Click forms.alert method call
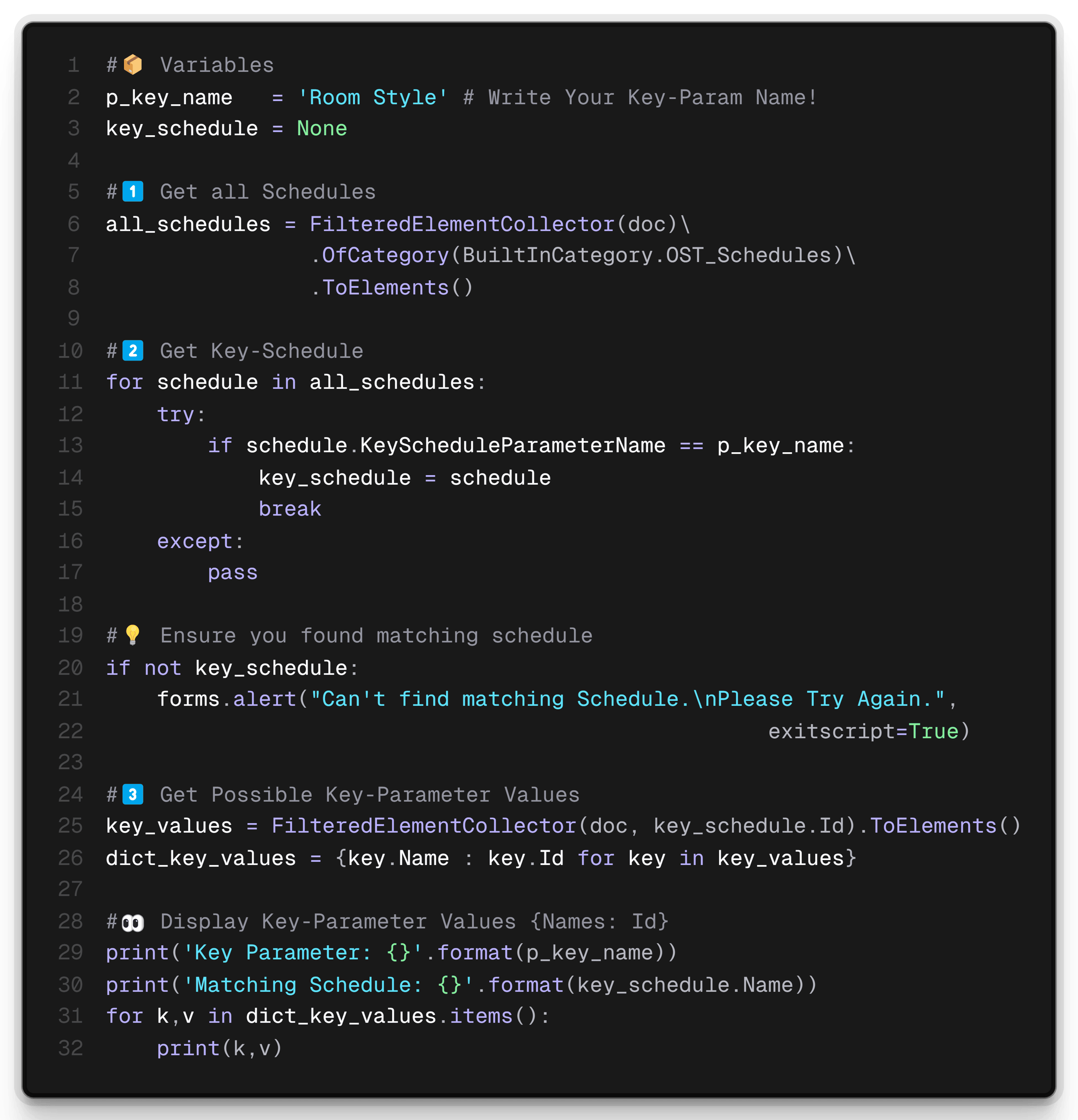The height and width of the screenshot is (1120, 1078). coord(226,699)
